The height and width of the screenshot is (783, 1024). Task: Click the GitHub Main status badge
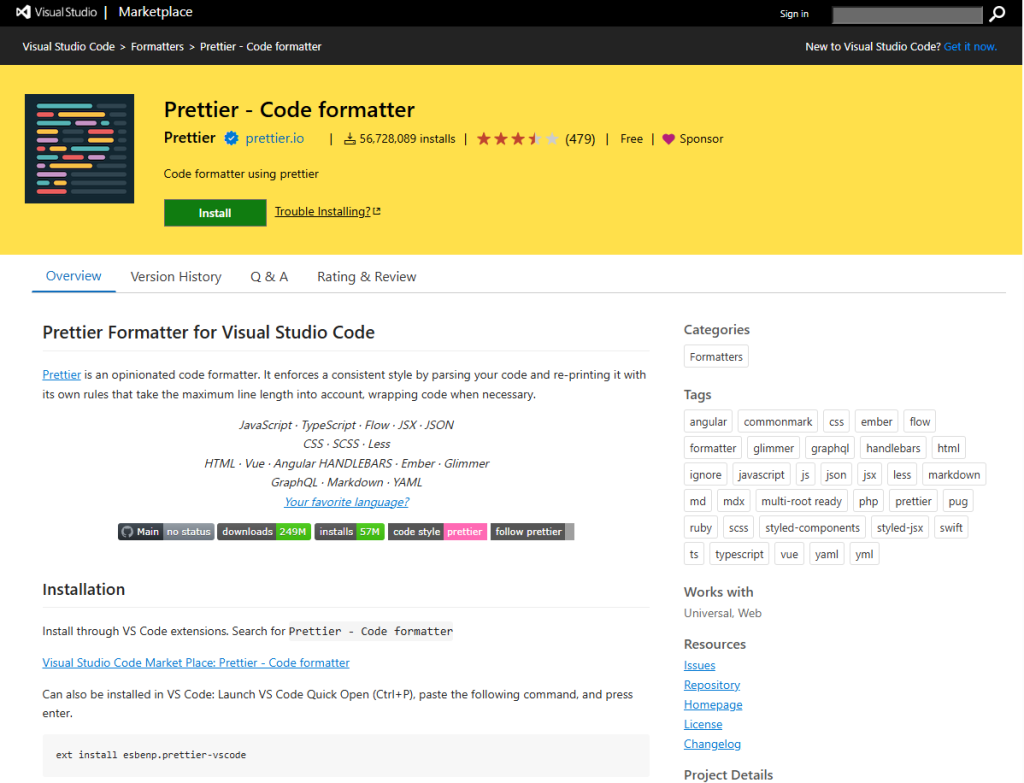click(166, 532)
